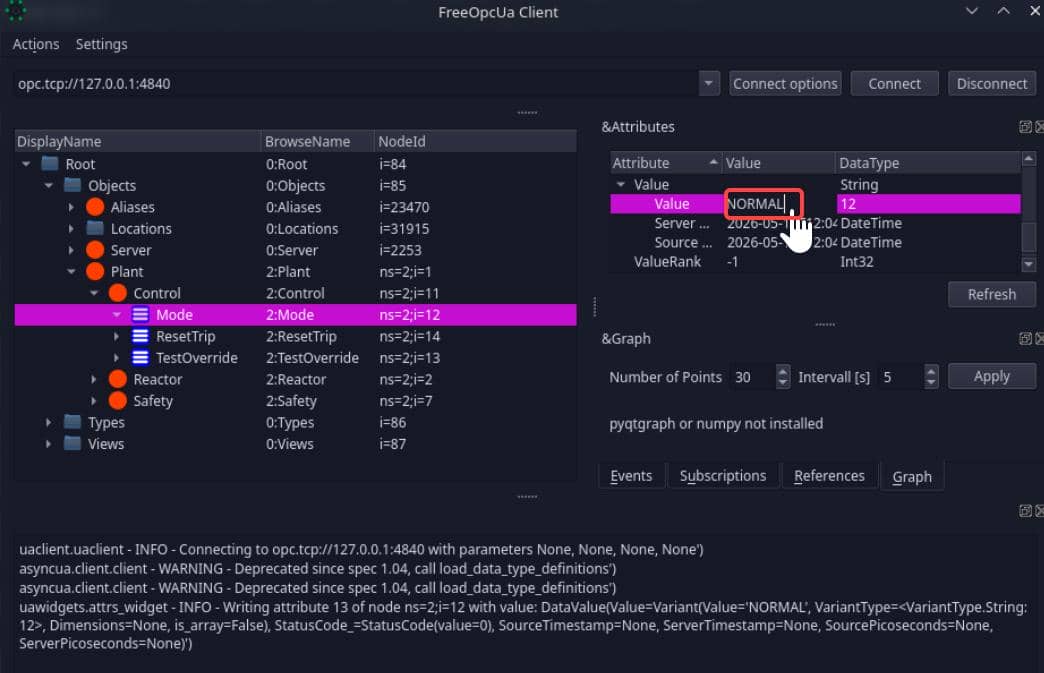Expand the Reactor tree node
1044x673 pixels.
(x=94, y=379)
